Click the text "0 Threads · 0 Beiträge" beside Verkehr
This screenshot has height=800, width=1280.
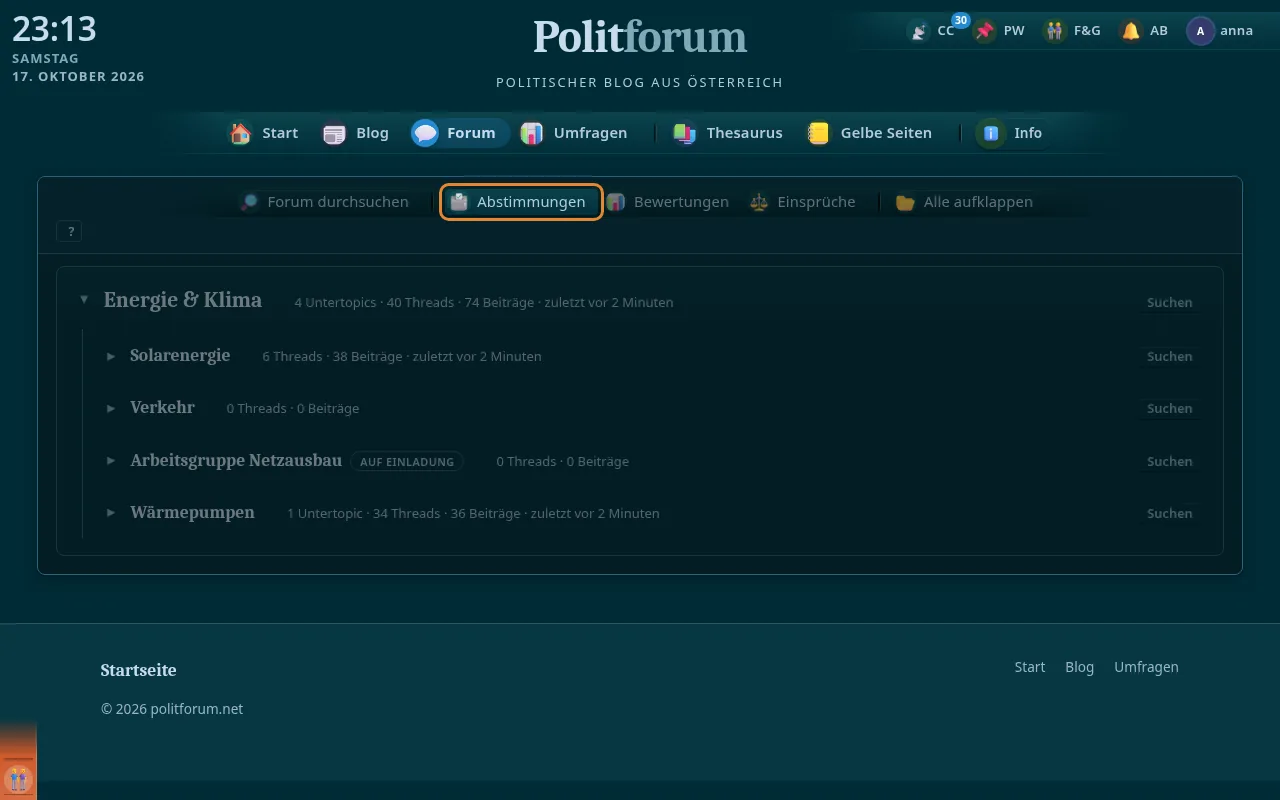(293, 408)
